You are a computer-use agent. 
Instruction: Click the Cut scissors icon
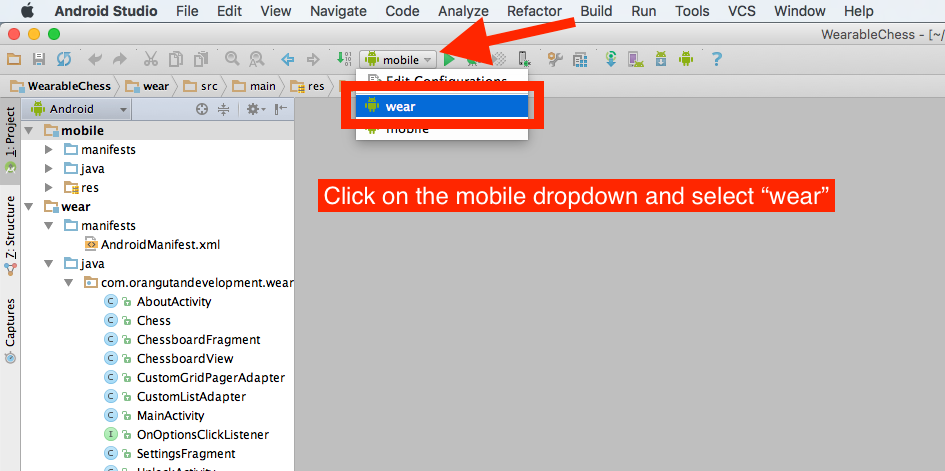coord(151,59)
